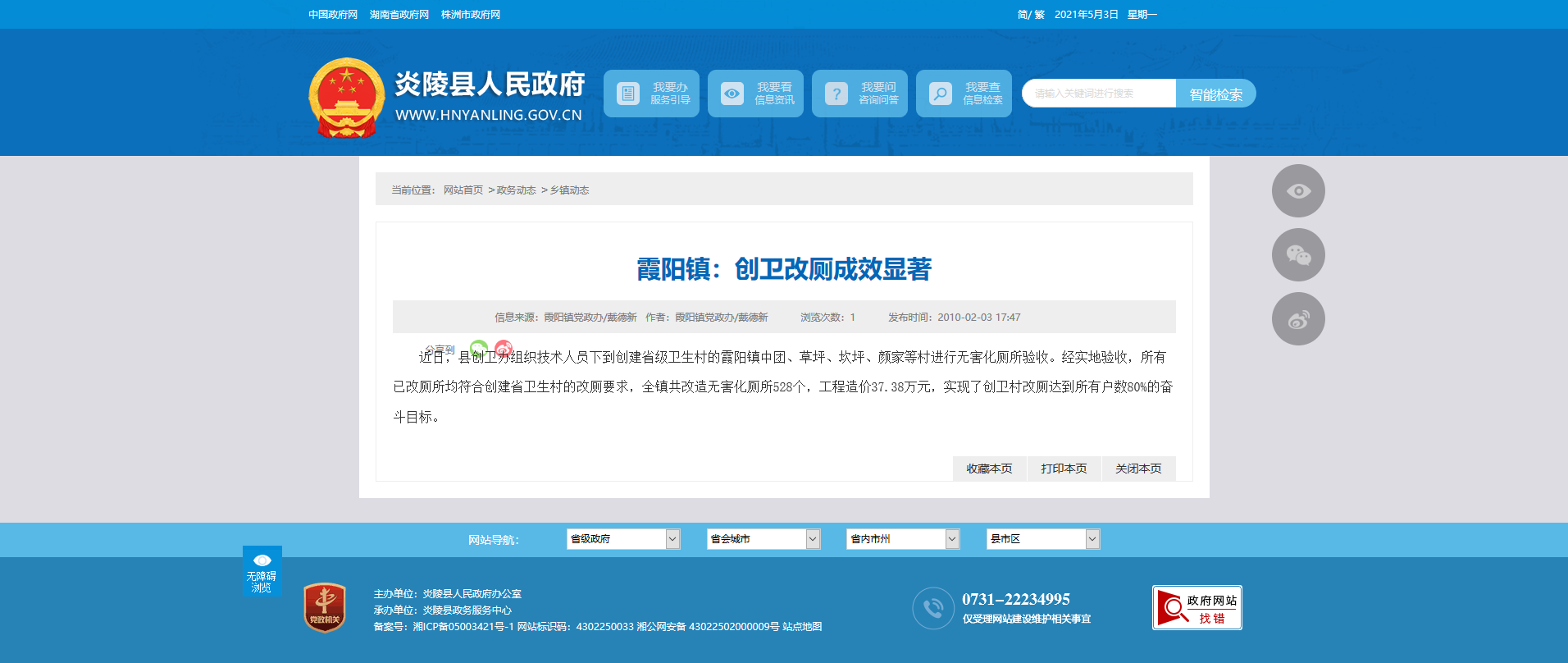1568x663 pixels.
Task: Expand the 省级政府 dropdown
Action: click(622, 539)
